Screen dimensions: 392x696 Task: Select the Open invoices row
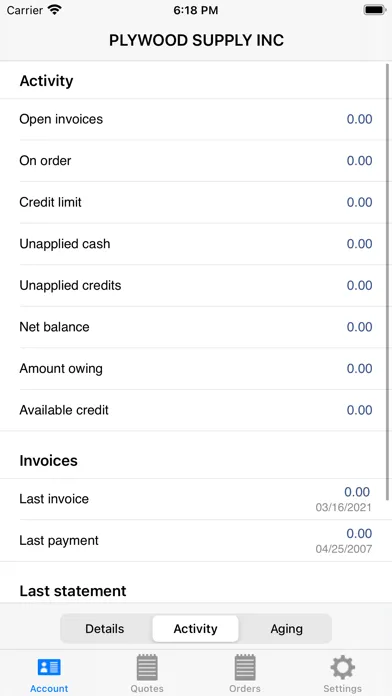click(x=196, y=119)
